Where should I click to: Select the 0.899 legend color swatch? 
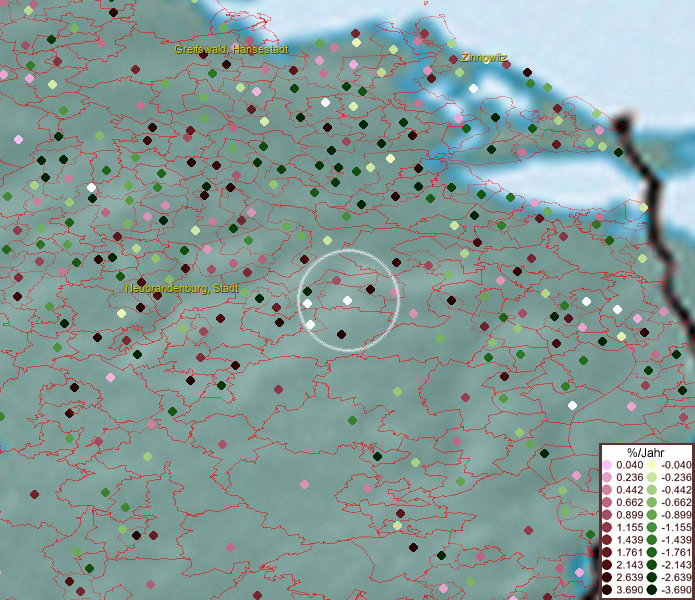point(607,515)
